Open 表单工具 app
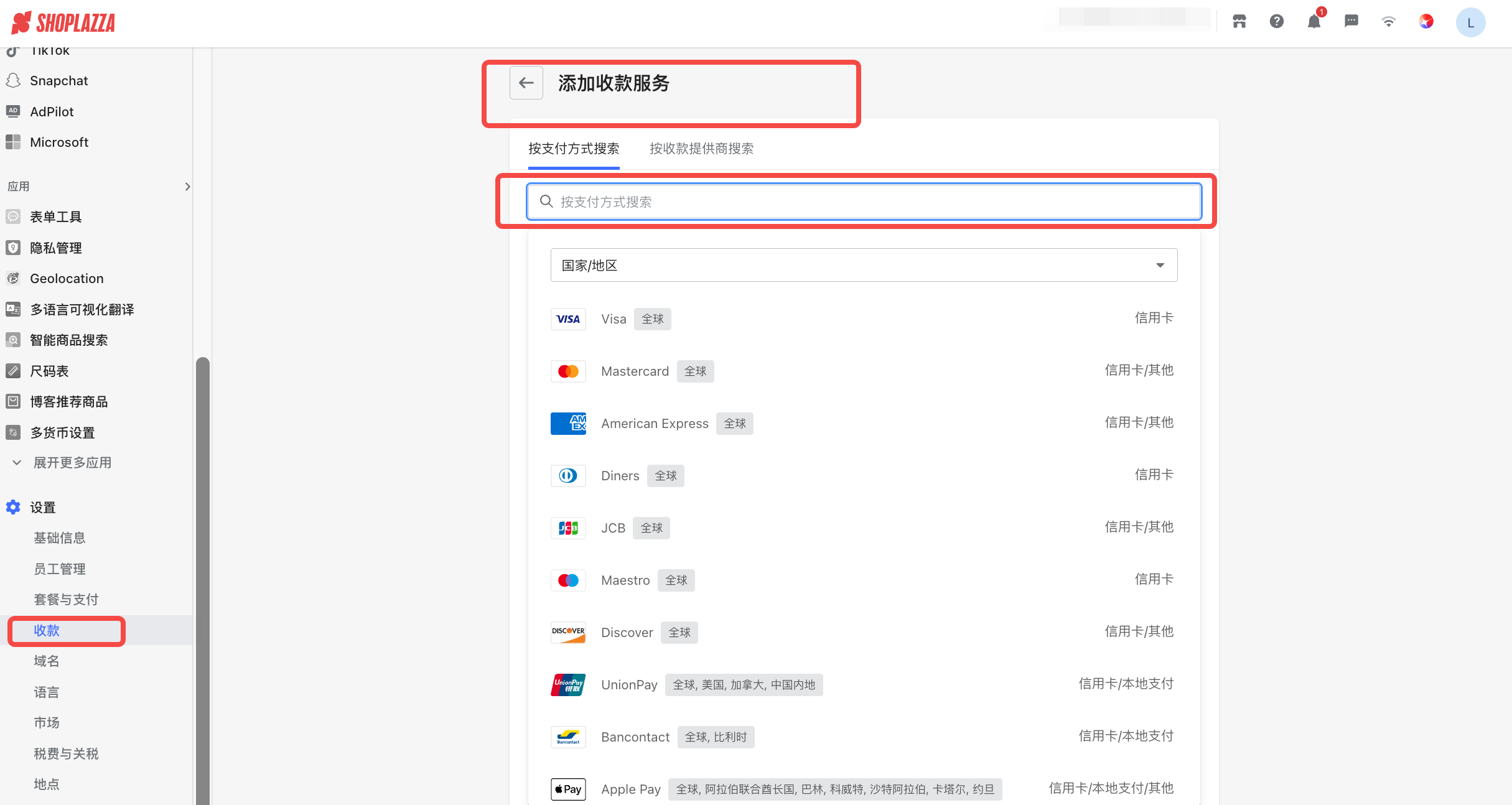Screen dimensions: 1512x805 coord(56,217)
